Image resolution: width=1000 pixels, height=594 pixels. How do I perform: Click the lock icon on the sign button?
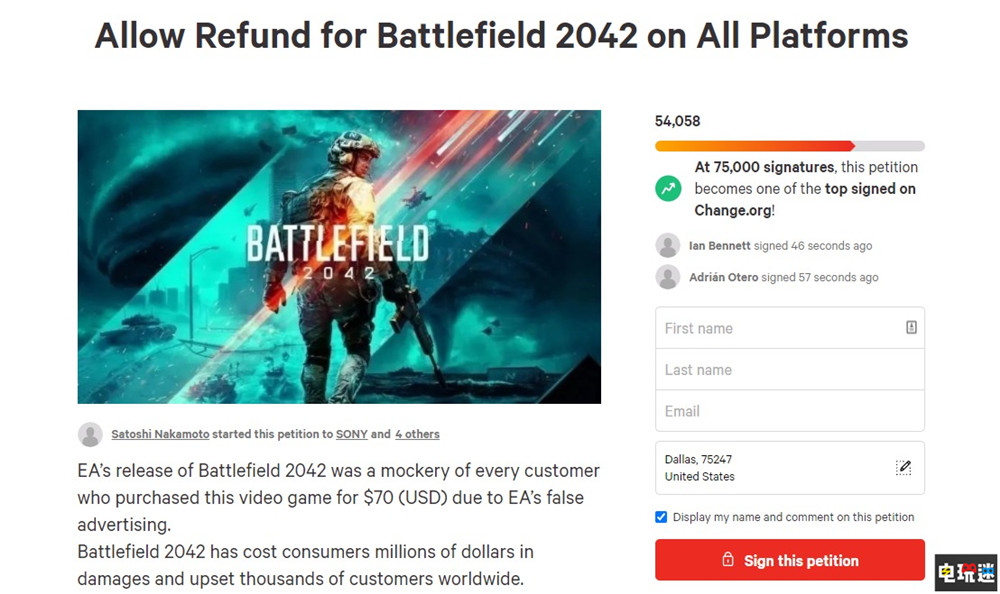click(728, 560)
